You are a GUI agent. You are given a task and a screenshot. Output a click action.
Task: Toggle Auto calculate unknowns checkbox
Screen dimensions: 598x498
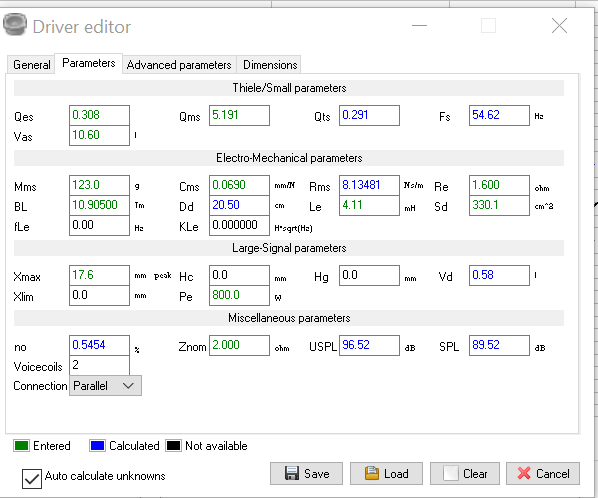32,479
